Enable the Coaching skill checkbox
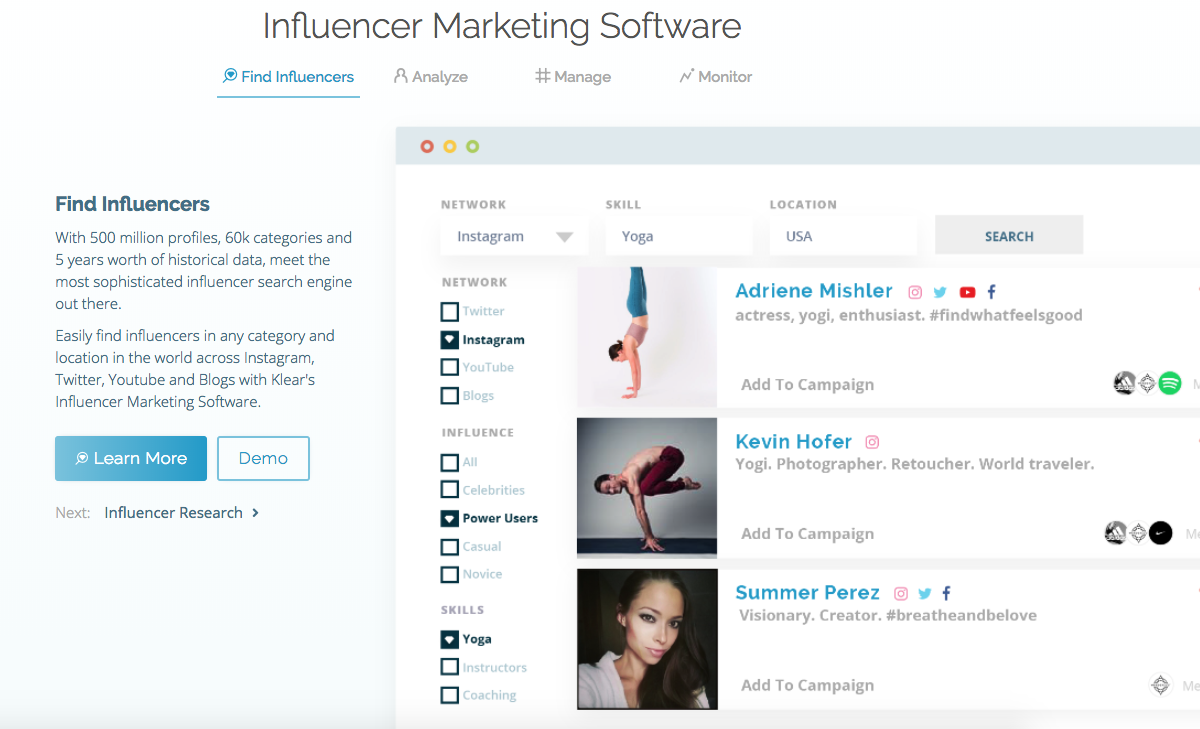This screenshot has width=1200, height=729. tap(449, 694)
